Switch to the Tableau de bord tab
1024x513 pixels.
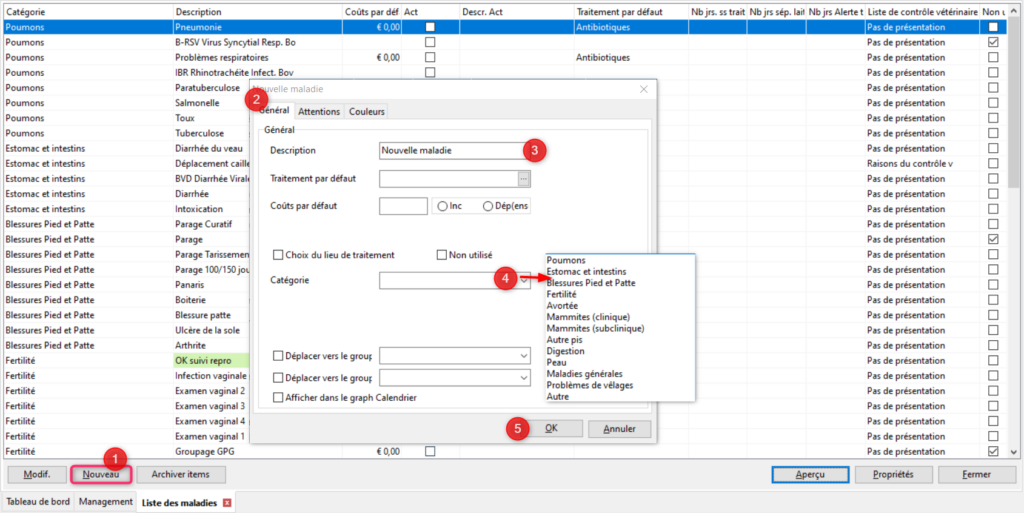click(38, 502)
